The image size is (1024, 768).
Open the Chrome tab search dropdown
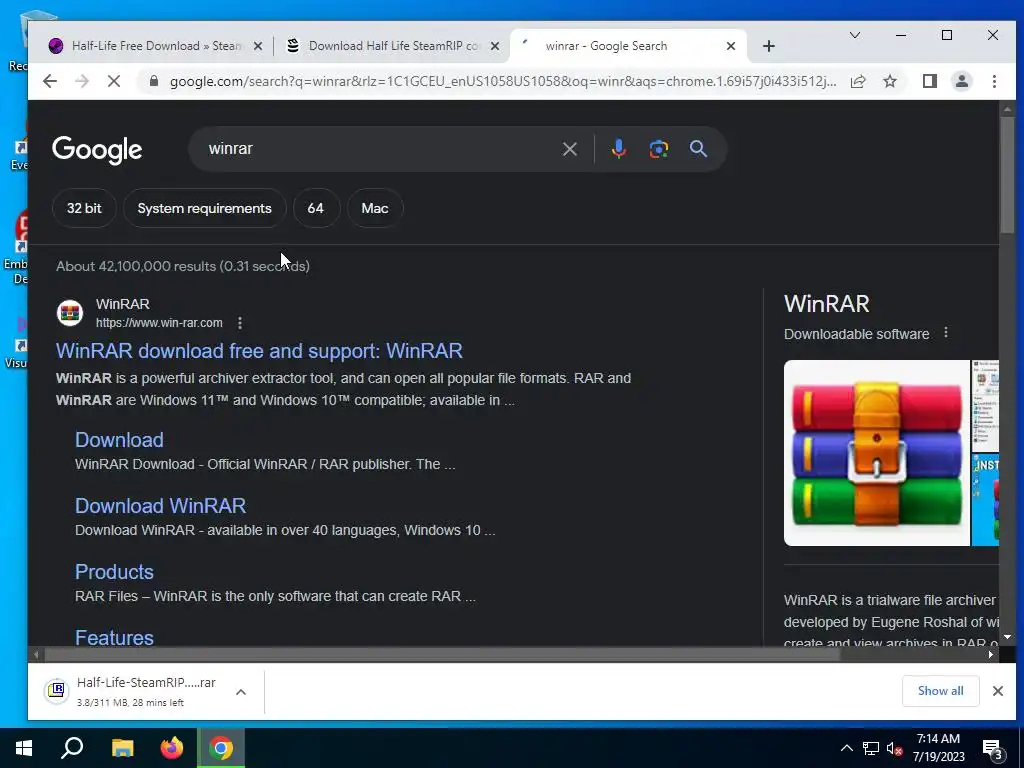point(854,35)
